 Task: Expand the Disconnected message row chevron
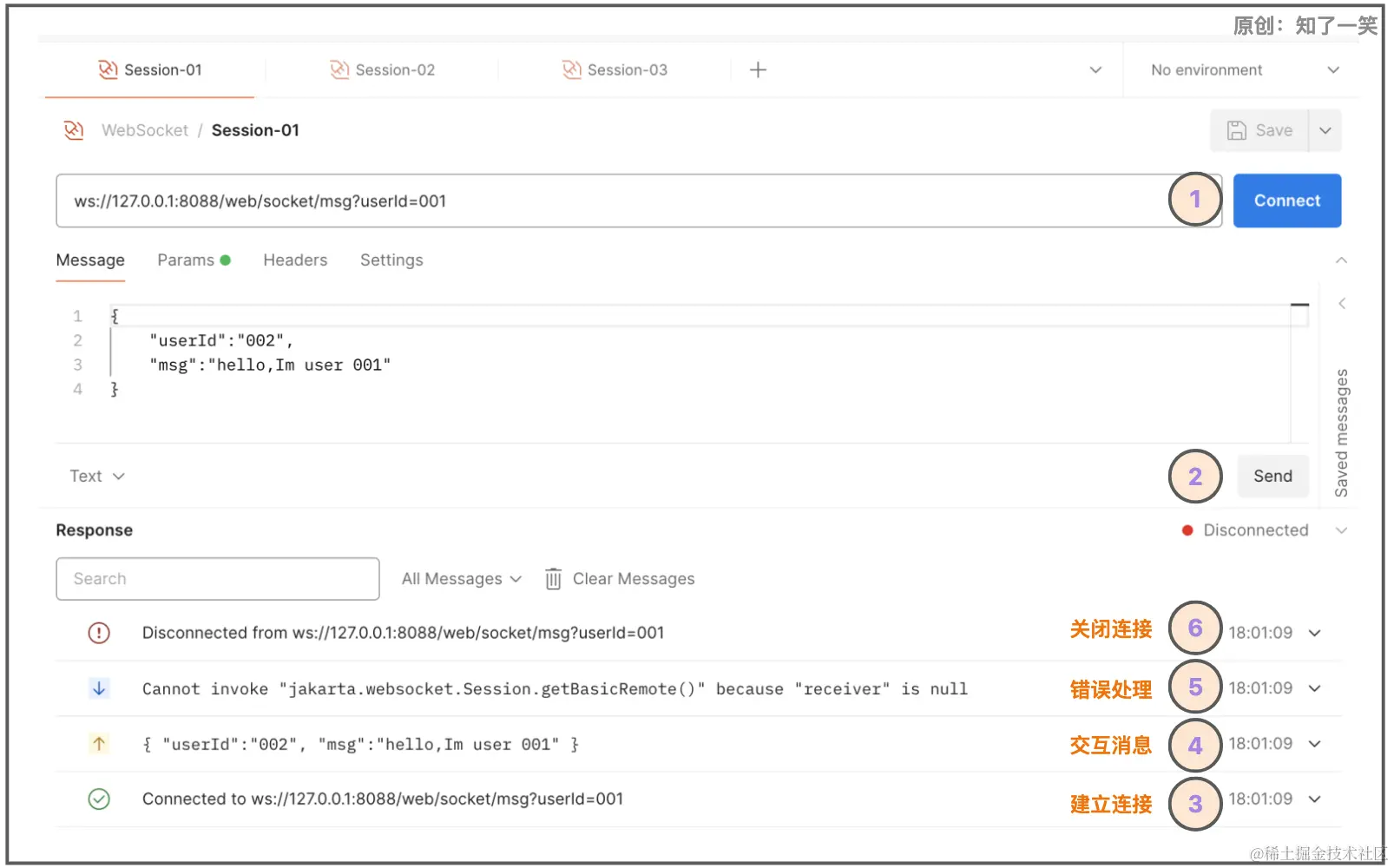click(1315, 633)
